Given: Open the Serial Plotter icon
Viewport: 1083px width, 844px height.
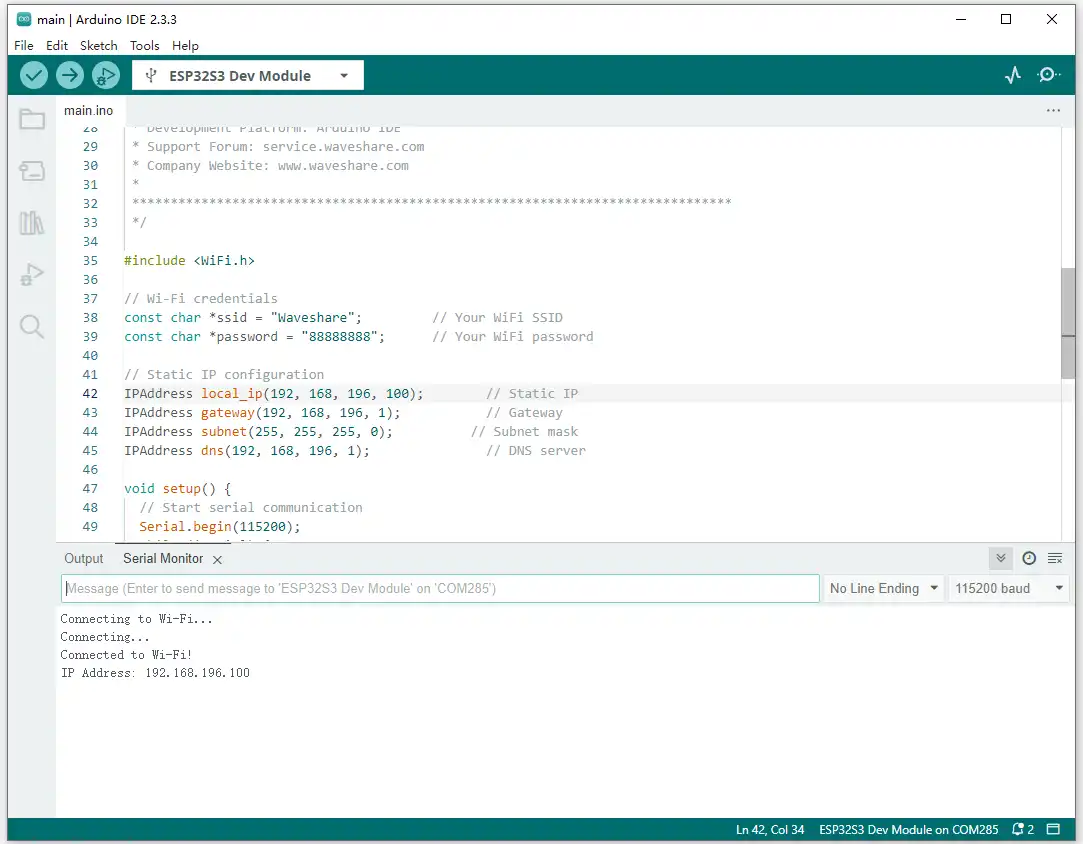Looking at the screenshot, I should (1013, 75).
